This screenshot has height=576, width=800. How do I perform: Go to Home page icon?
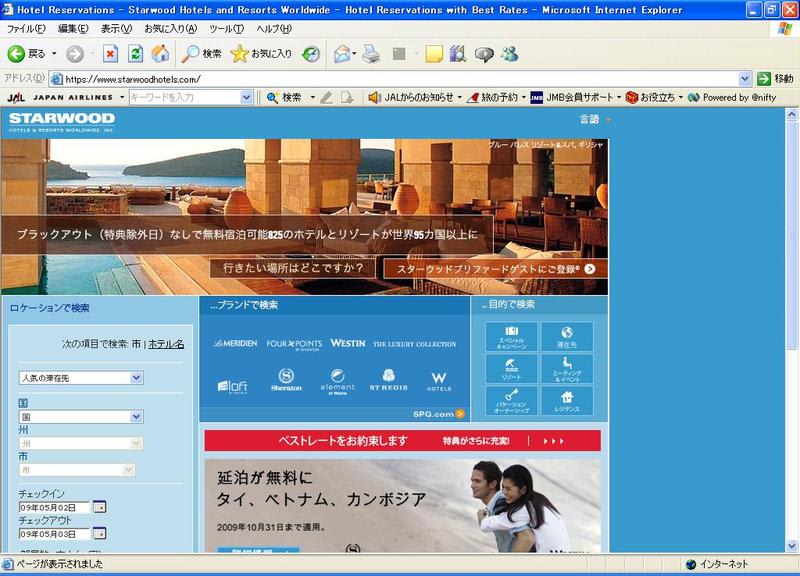tap(160, 54)
